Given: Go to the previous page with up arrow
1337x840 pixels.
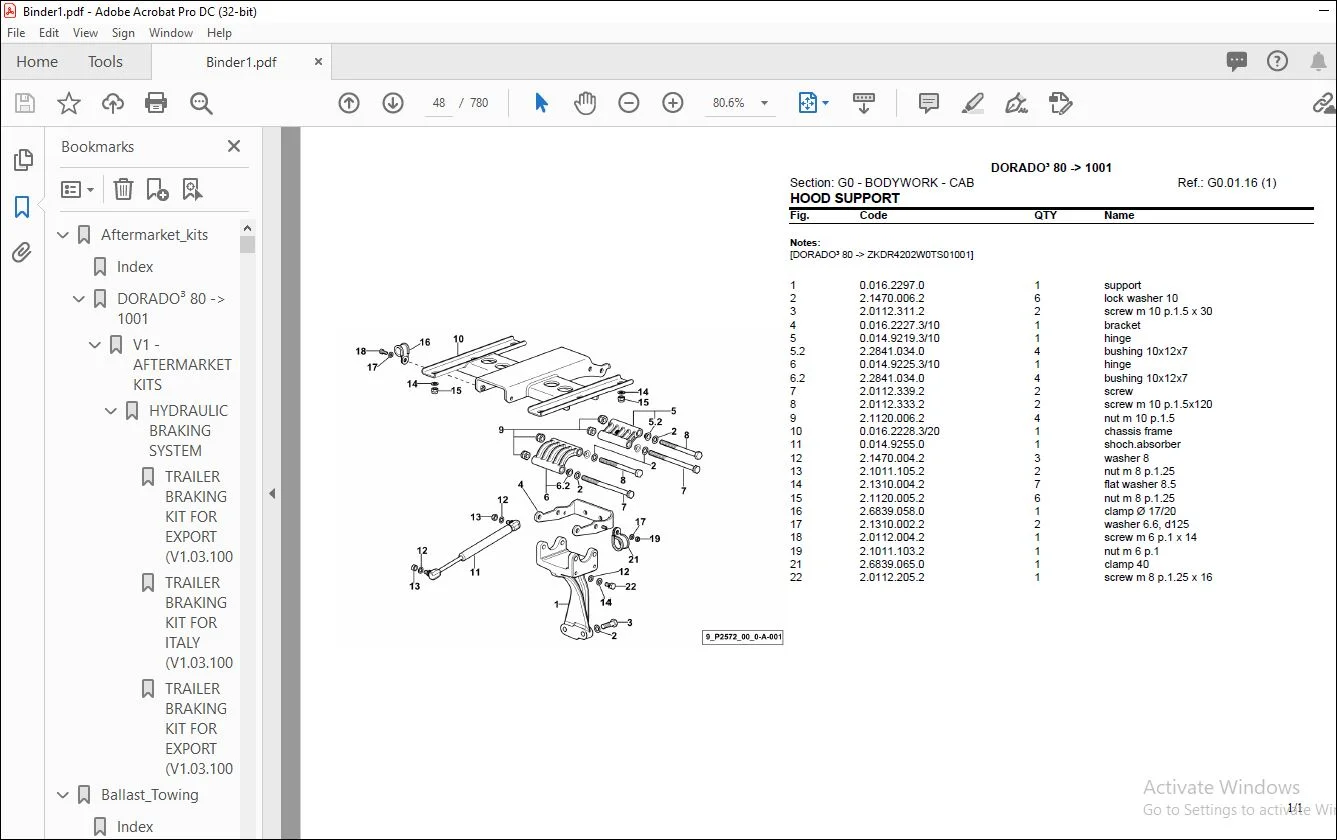Looking at the screenshot, I should point(349,103).
